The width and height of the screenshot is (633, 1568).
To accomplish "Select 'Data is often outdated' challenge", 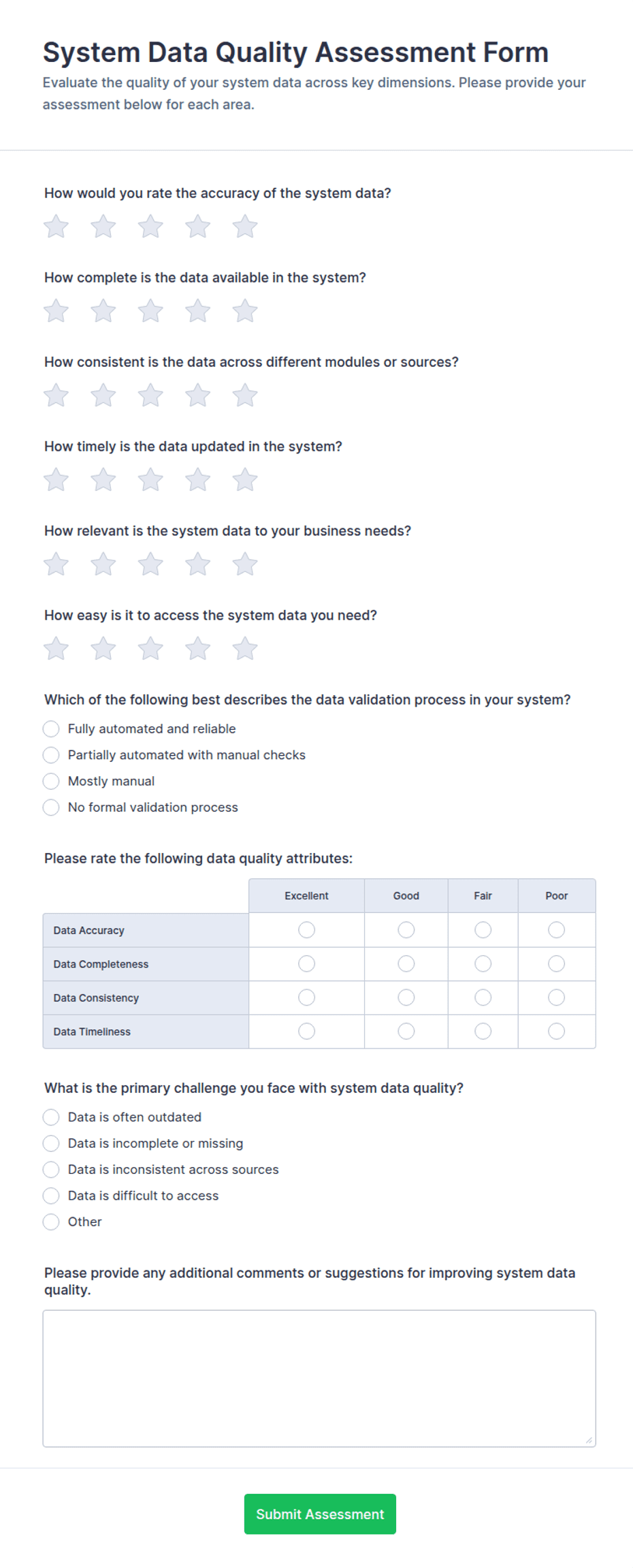I will (51, 1117).
